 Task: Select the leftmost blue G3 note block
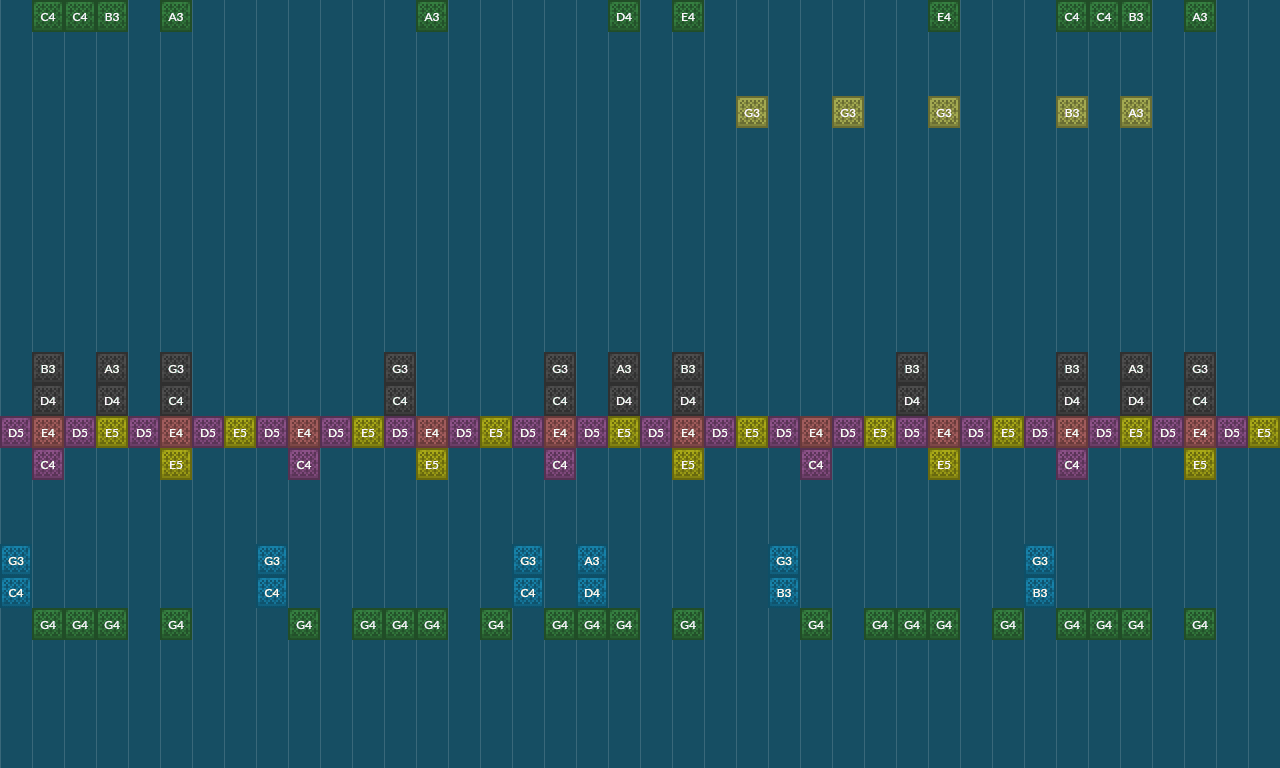[16, 560]
